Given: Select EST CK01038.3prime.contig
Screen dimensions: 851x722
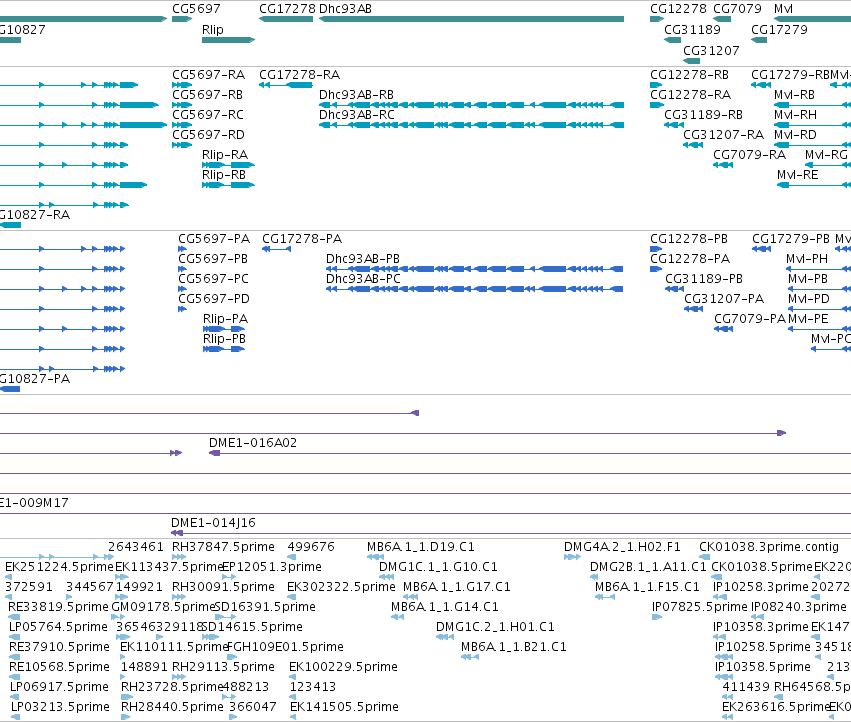Looking at the screenshot, I should click(x=703, y=556).
